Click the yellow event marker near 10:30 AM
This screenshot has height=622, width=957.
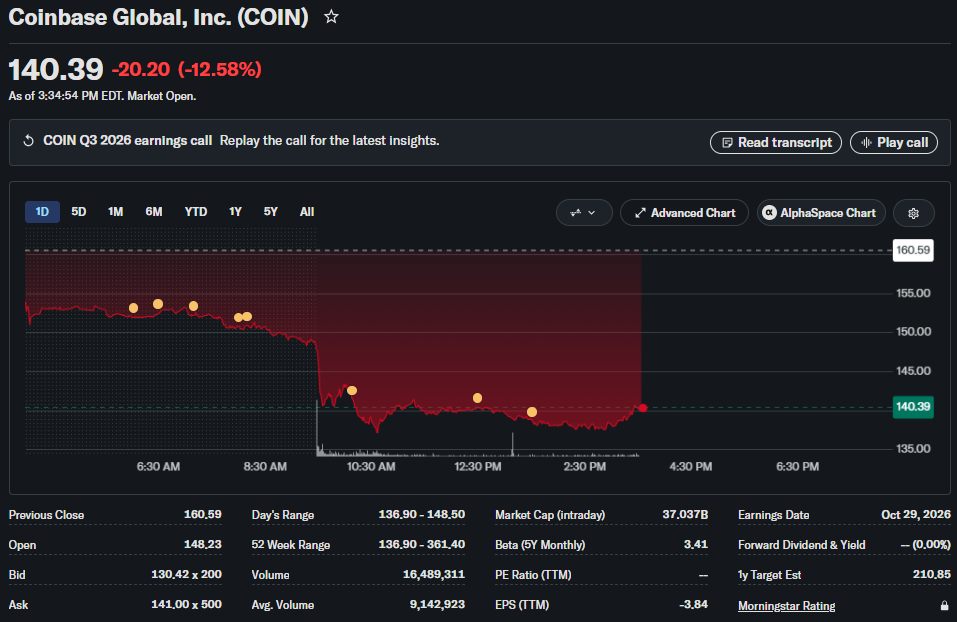tap(352, 391)
